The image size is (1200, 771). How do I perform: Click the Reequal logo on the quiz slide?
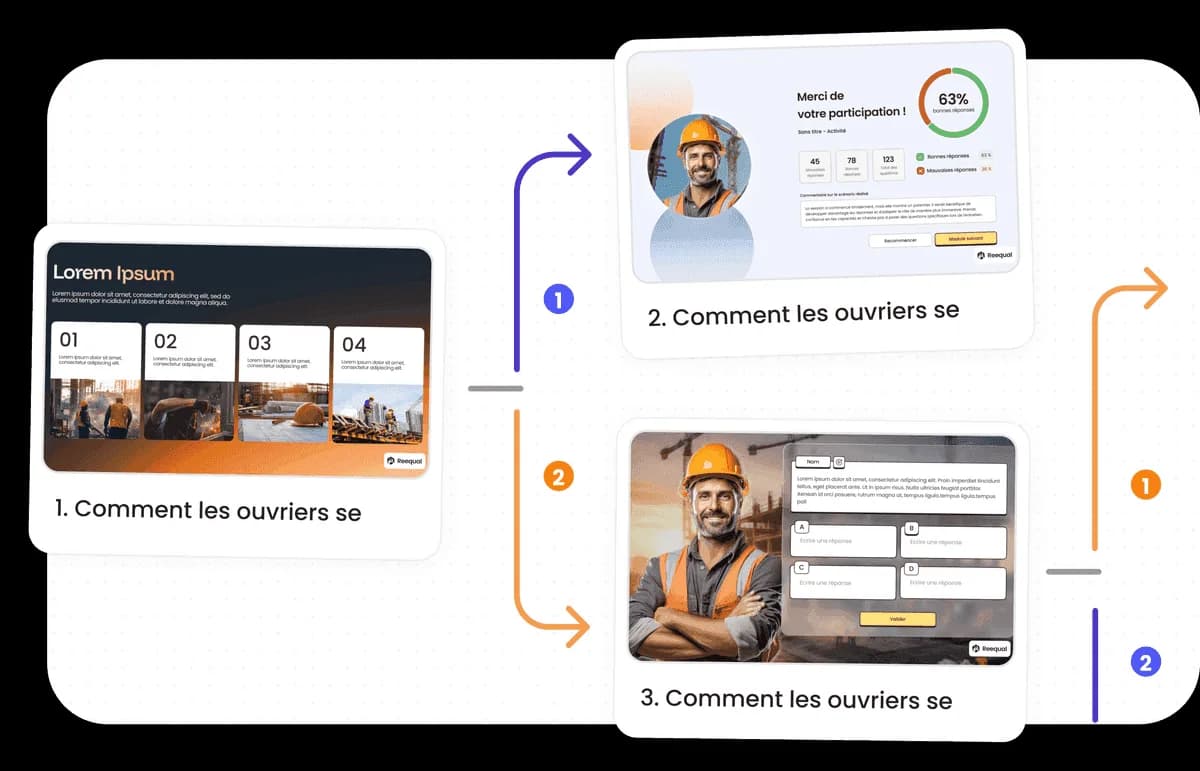pyautogui.click(x=989, y=649)
